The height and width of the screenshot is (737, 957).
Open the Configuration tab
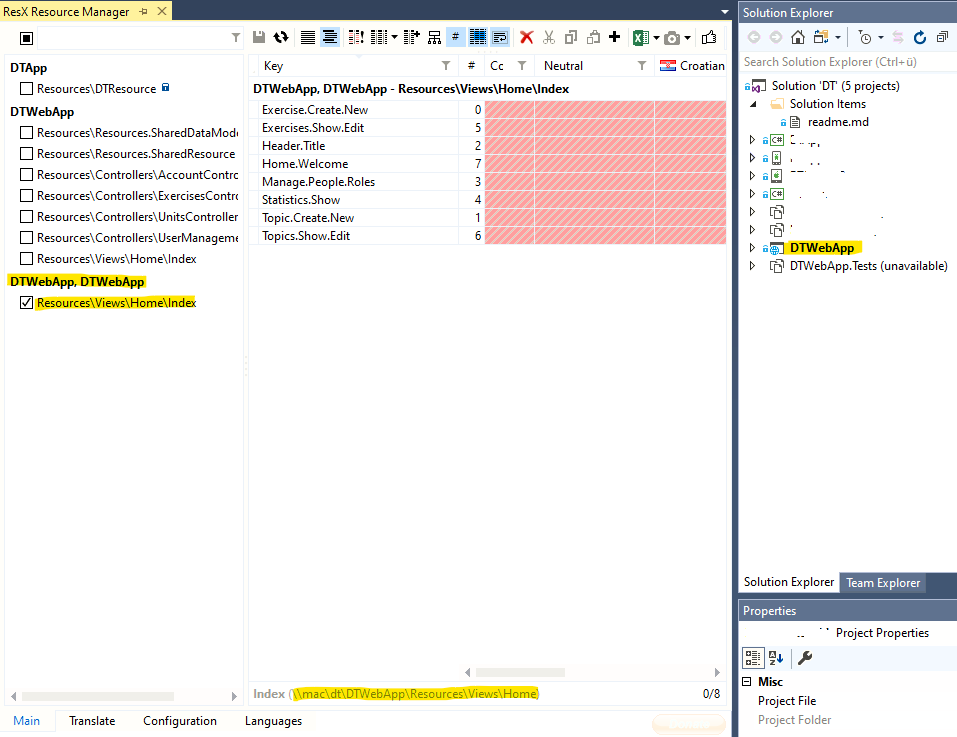179,720
